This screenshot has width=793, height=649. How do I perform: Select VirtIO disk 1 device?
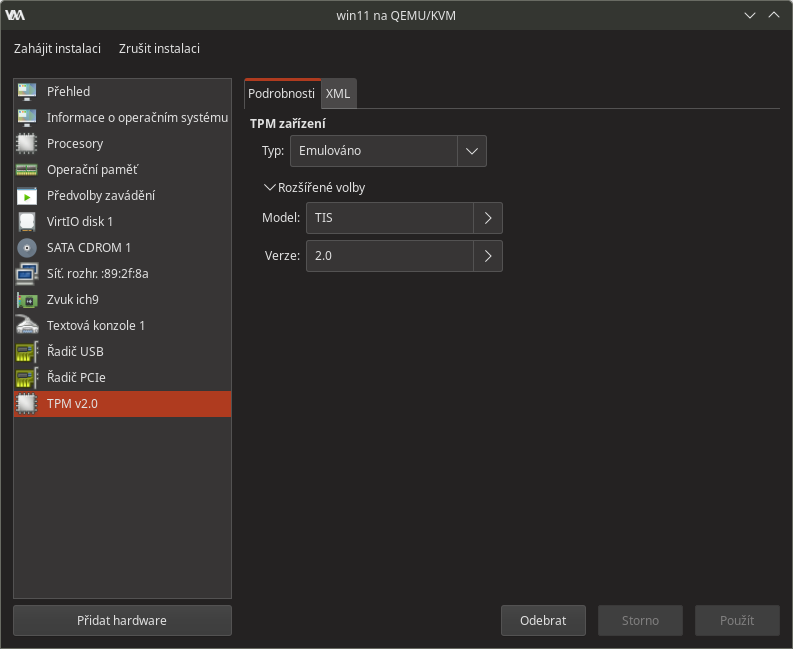pos(122,222)
